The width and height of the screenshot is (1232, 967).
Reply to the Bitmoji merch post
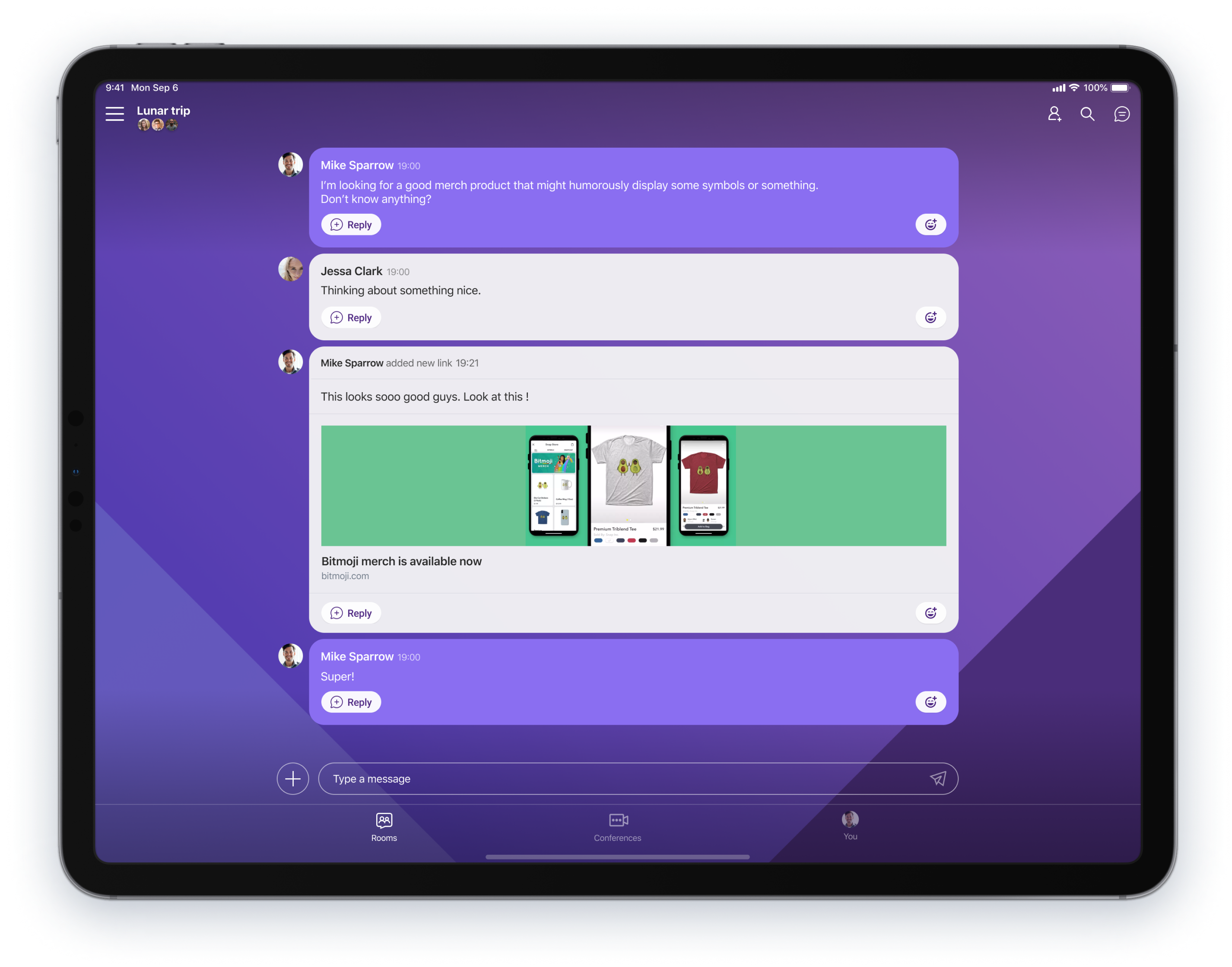[351, 612]
